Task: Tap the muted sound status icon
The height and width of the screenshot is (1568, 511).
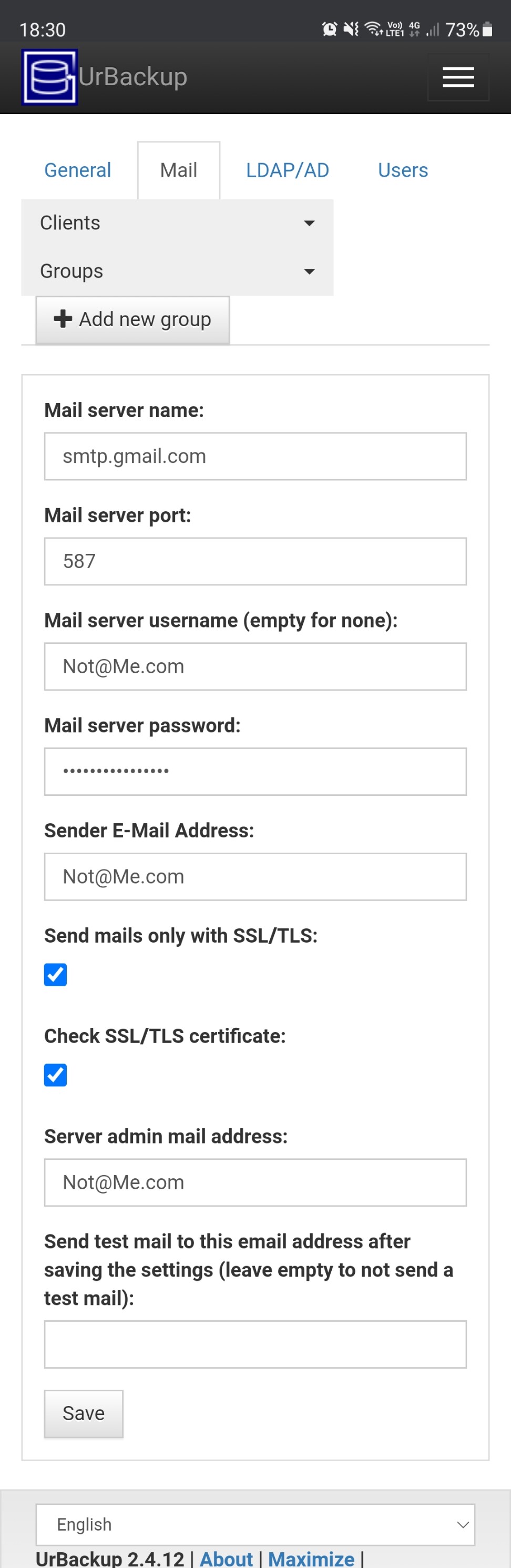Action: pos(351,28)
